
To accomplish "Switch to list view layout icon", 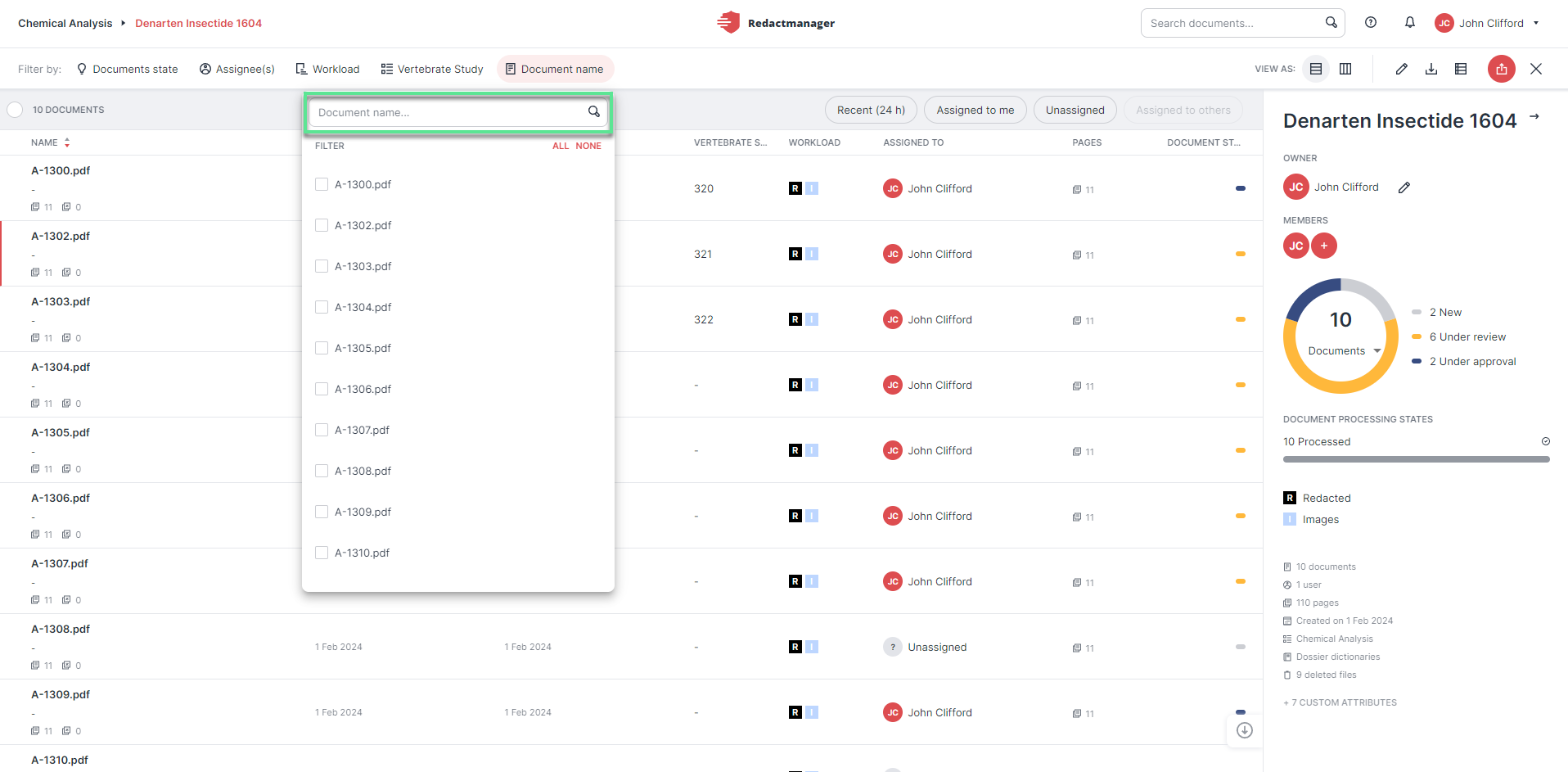I will pos(1316,69).
